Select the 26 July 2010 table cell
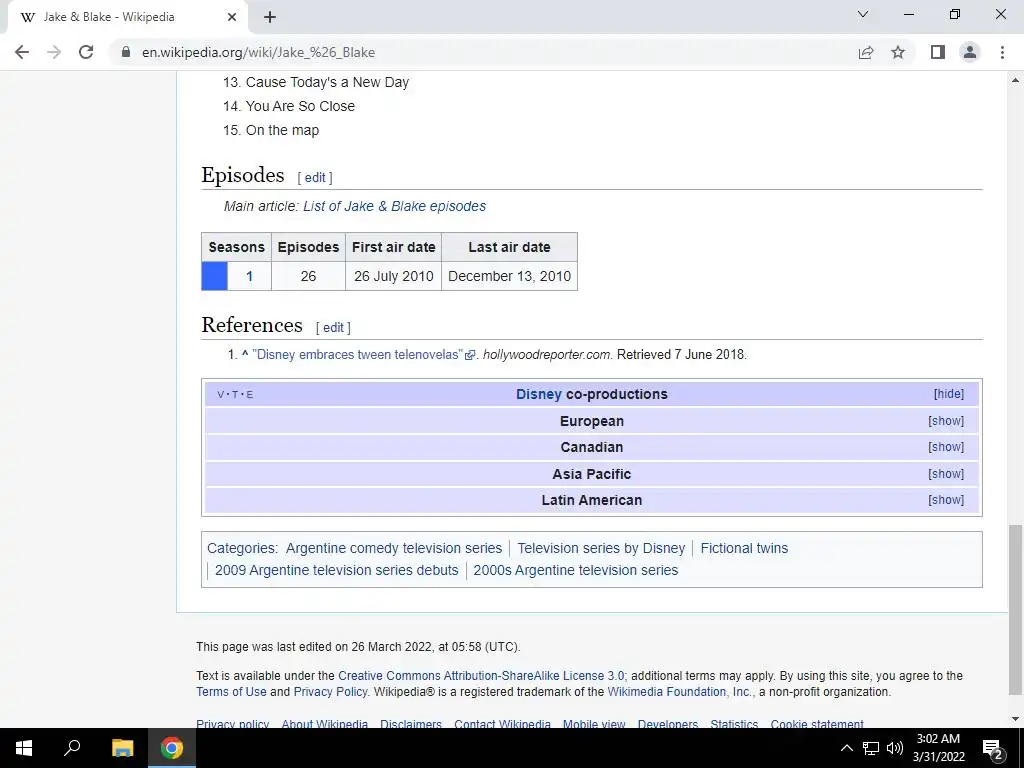The image size is (1024, 768). tap(394, 276)
